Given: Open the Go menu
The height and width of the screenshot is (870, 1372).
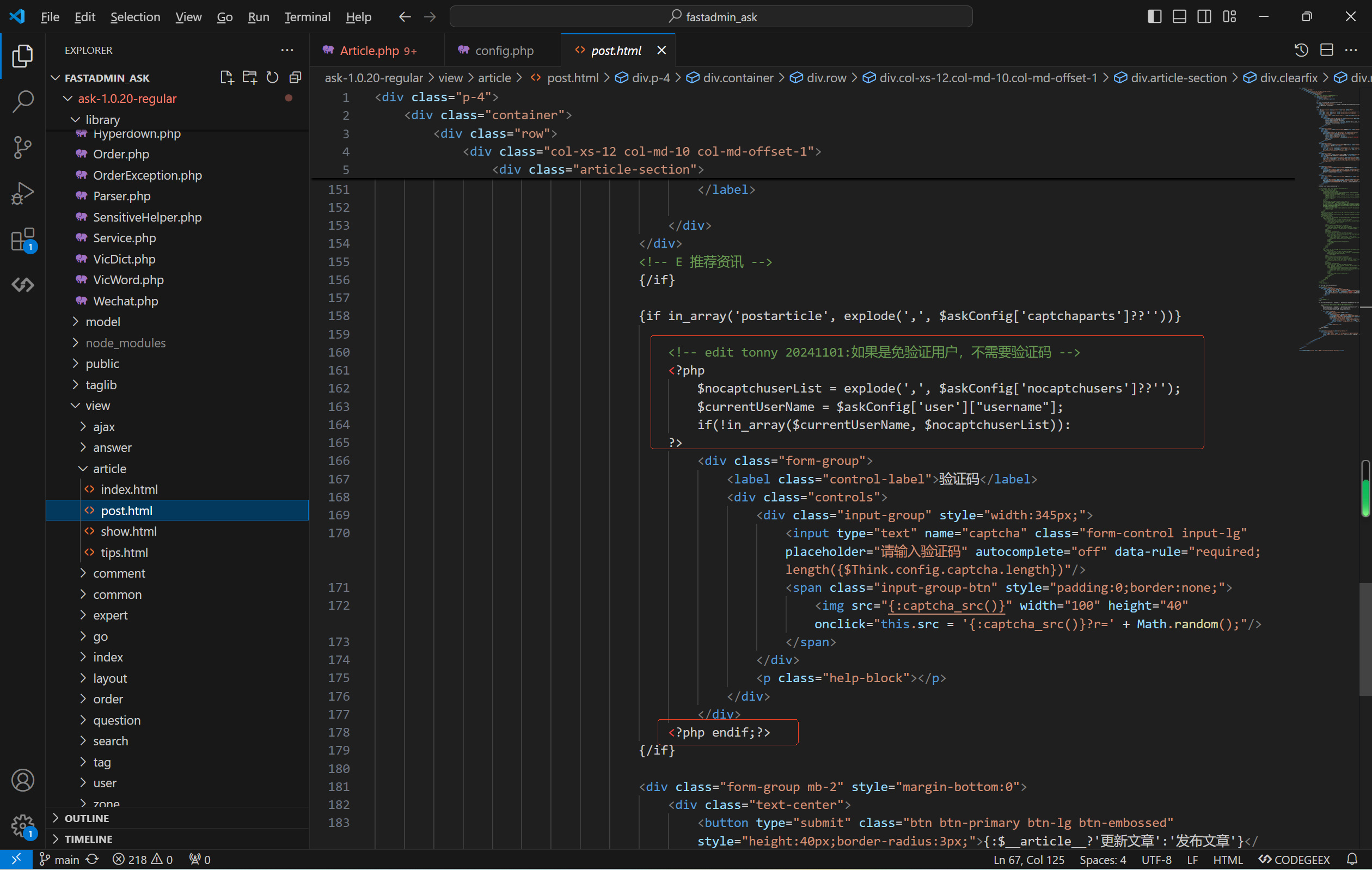Looking at the screenshot, I should [x=224, y=17].
